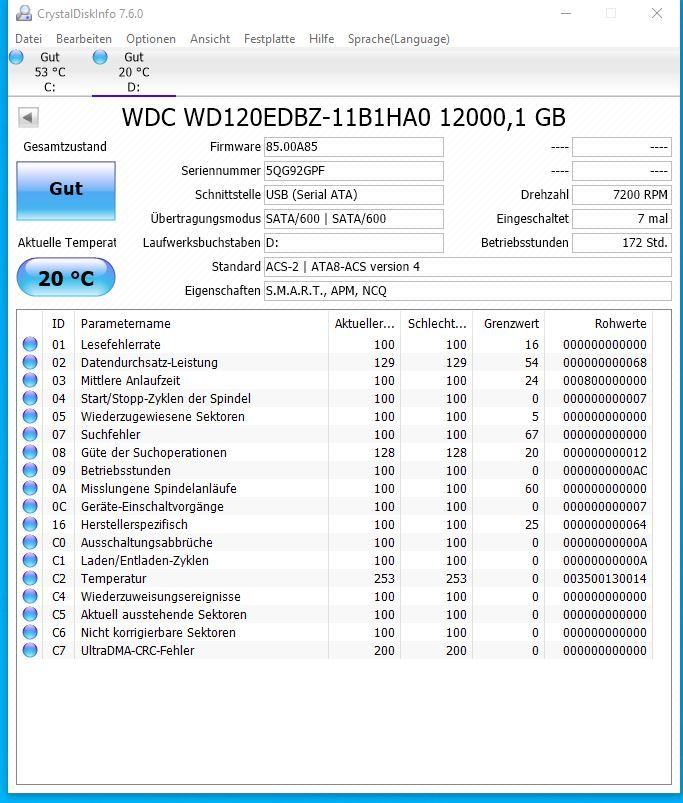Click status icon of Wiederzugewiesene Sektoren row

click(30, 416)
